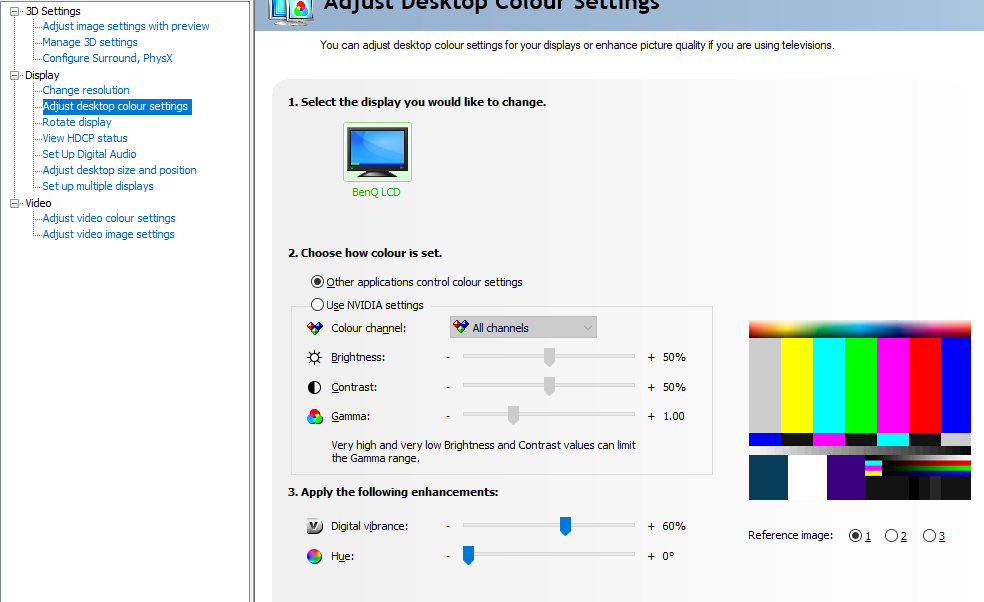This screenshot has height=602, width=984.
Task: Go to Configure Surround, PhysX
Action: (x=107, y=58)
